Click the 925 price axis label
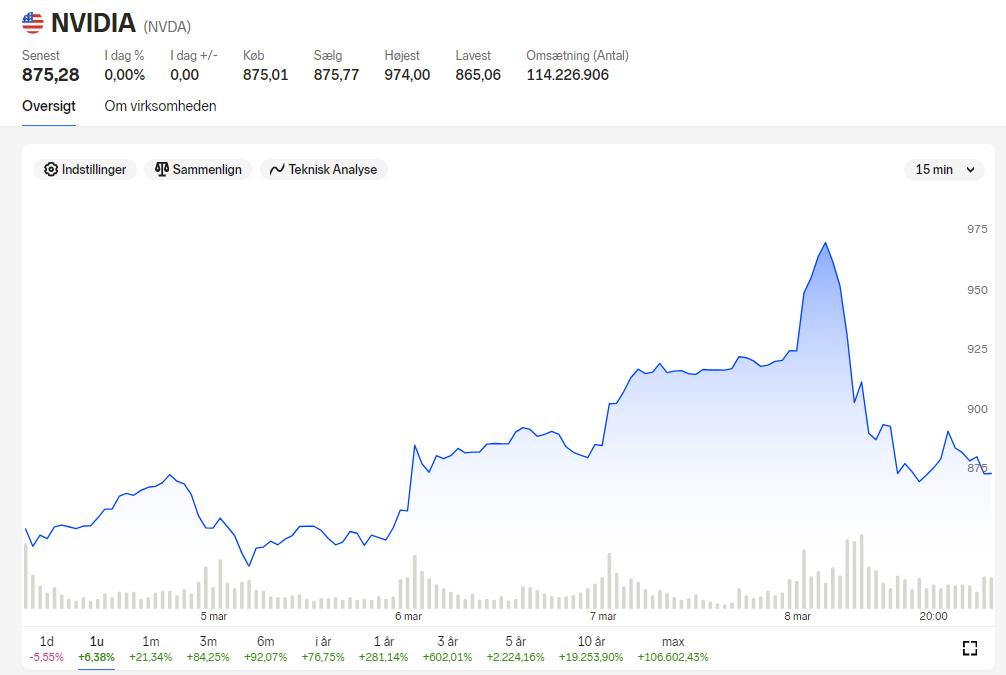The height and width of the screenshot is (675, 1006). click(977, 349)
